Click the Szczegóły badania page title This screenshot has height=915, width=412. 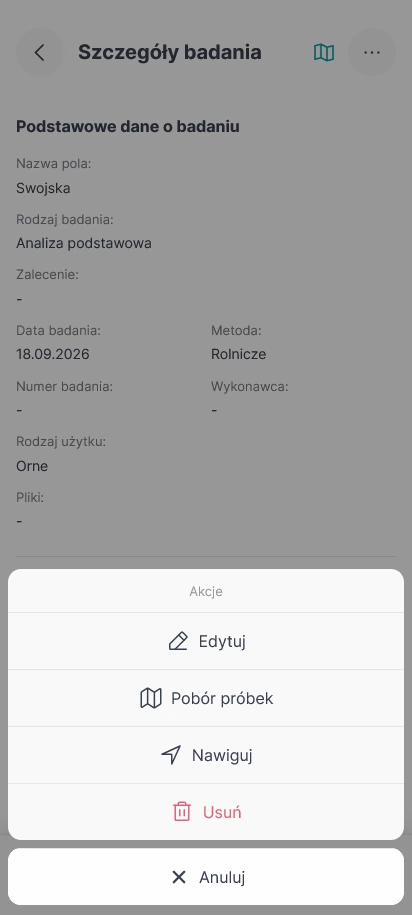[170, 53]
